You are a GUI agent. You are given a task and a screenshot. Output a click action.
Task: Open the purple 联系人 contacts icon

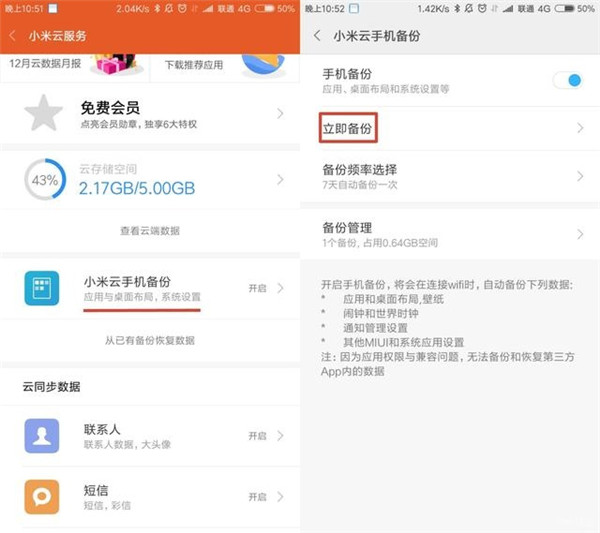[42, 436]
